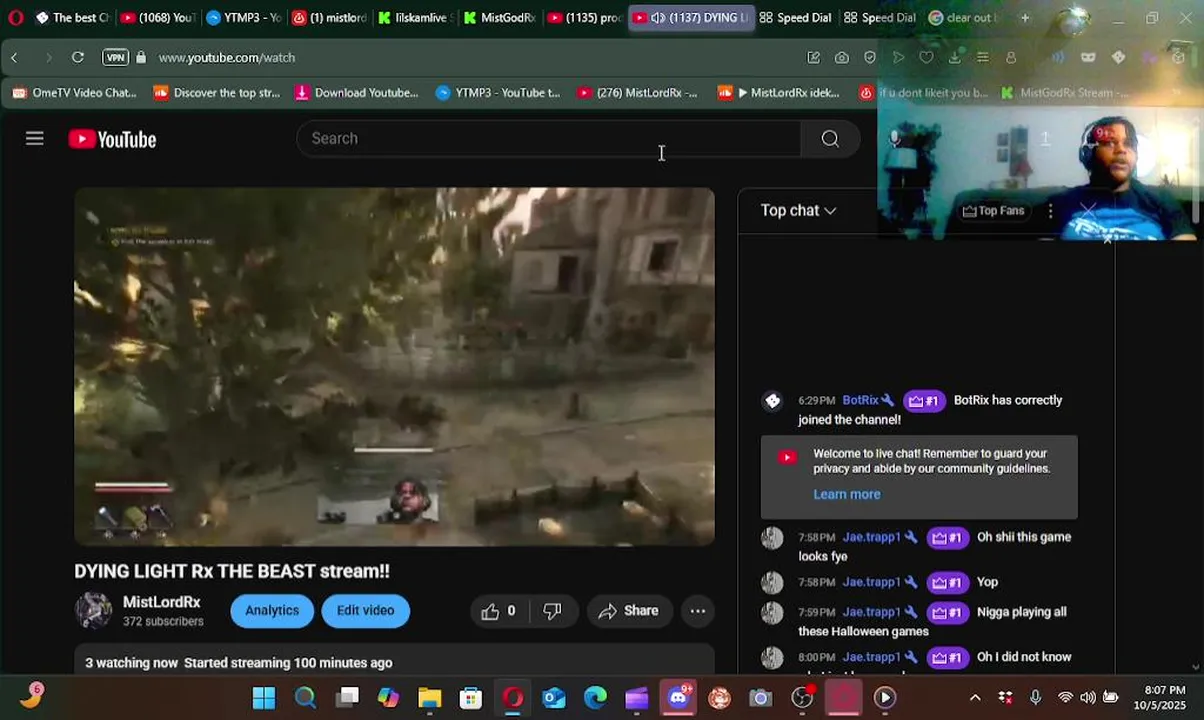This screenshot has height=720, width=1204.
Task: Switch to the YTMP3 tab
Action: coord(243,18)
